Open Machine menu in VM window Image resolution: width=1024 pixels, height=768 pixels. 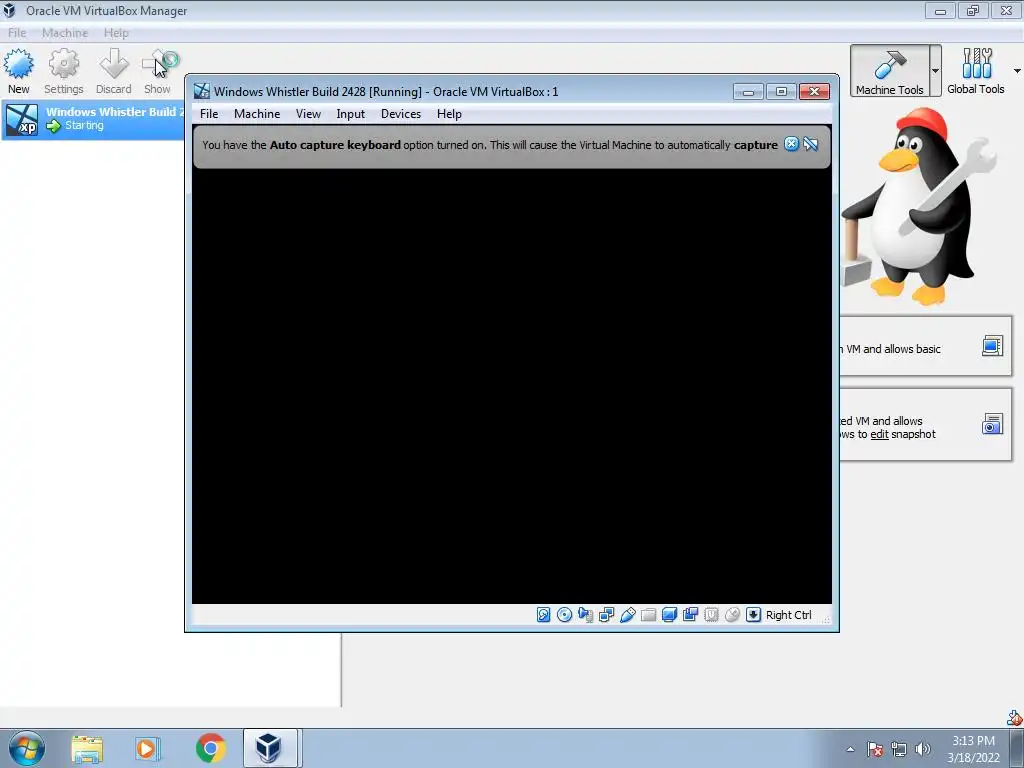[x=257, y=114]
